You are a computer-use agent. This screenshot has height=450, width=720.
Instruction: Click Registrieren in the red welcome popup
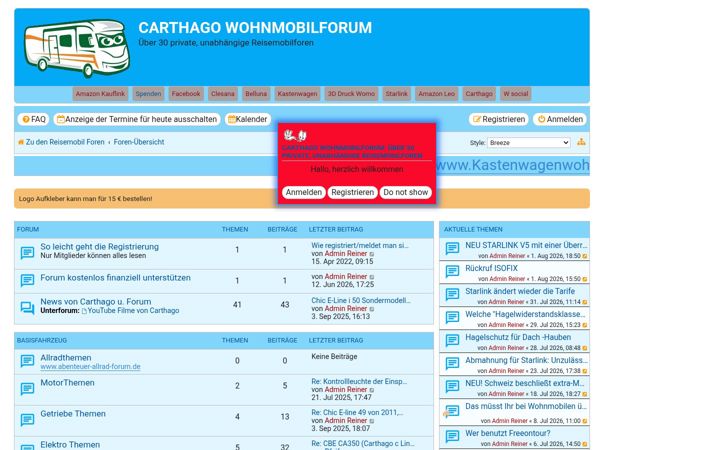[x=353, y=192]
